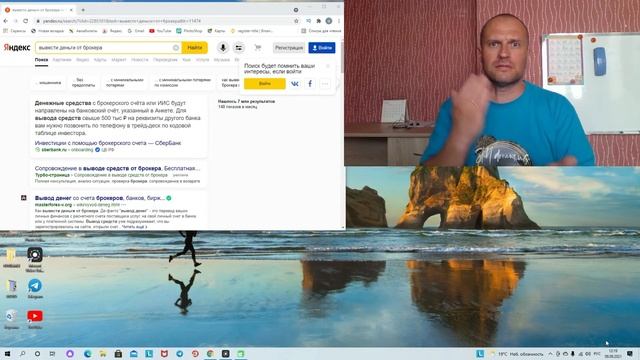640x360 pixels.
Task: Open a new Chrome tab with plus button
Action: click(x=83, y=10)
